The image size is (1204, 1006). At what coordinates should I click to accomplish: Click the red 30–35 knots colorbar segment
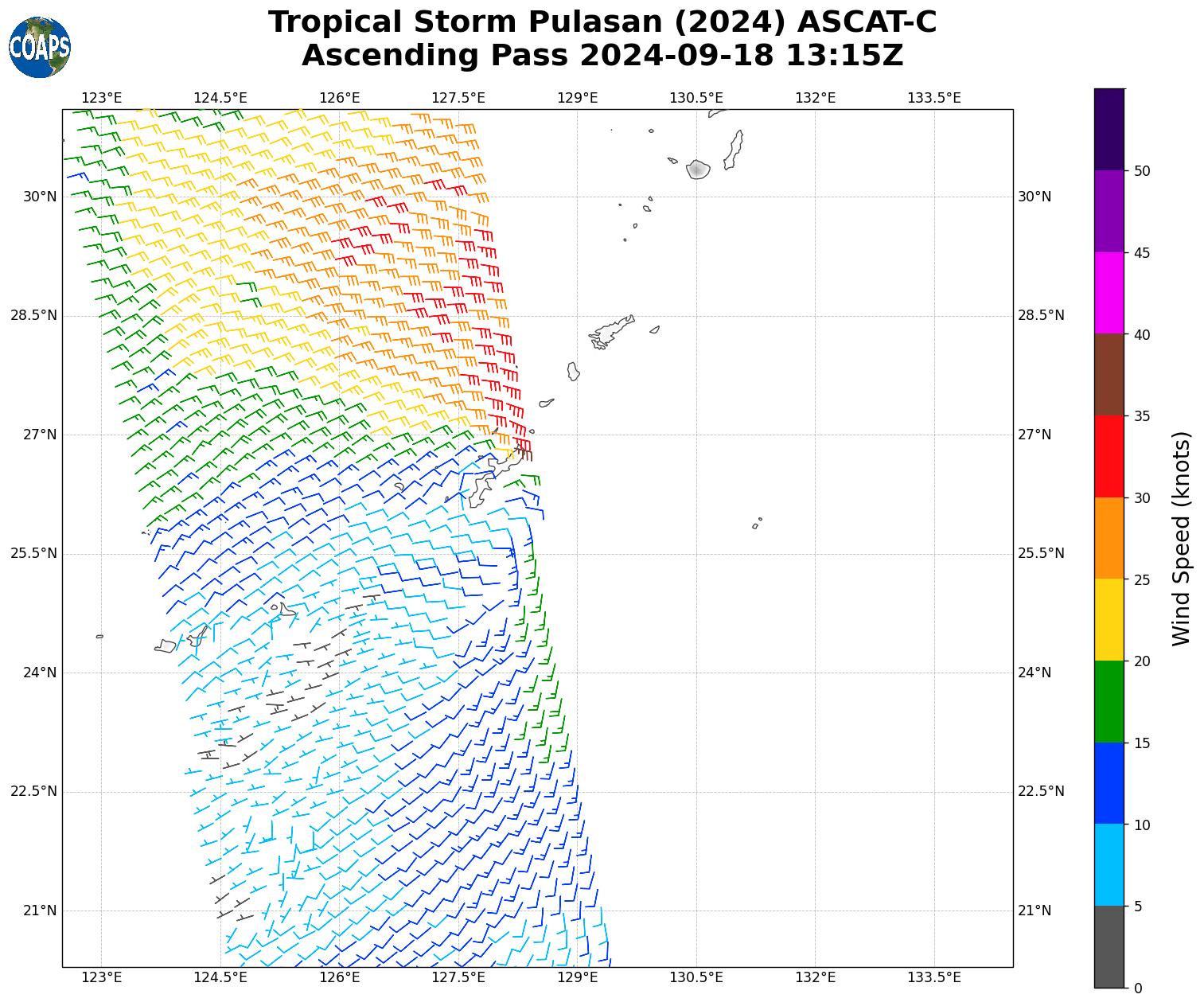click(1109, 456)
